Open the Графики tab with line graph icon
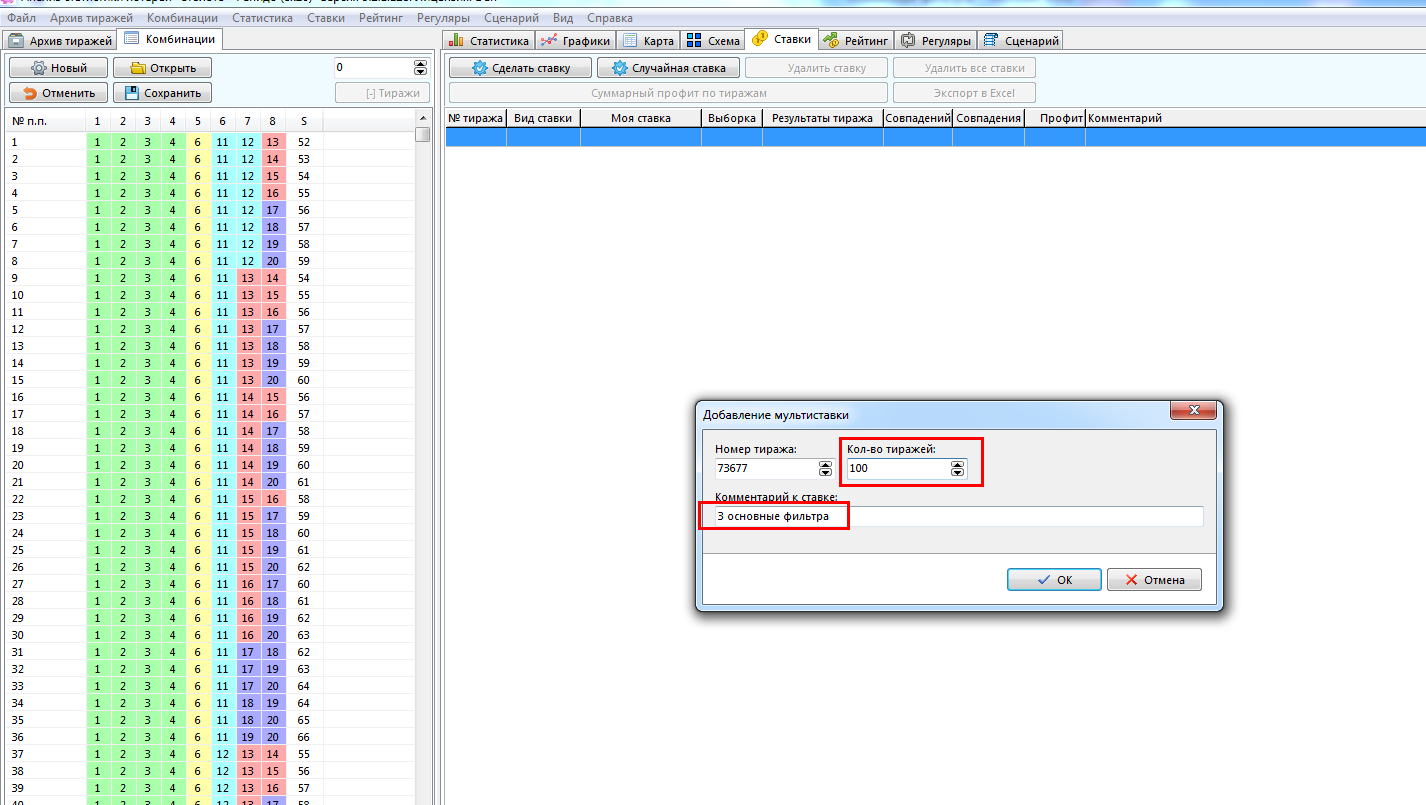Image resolution: width=1426 pixels, height=805 pixels. [575, 41]
